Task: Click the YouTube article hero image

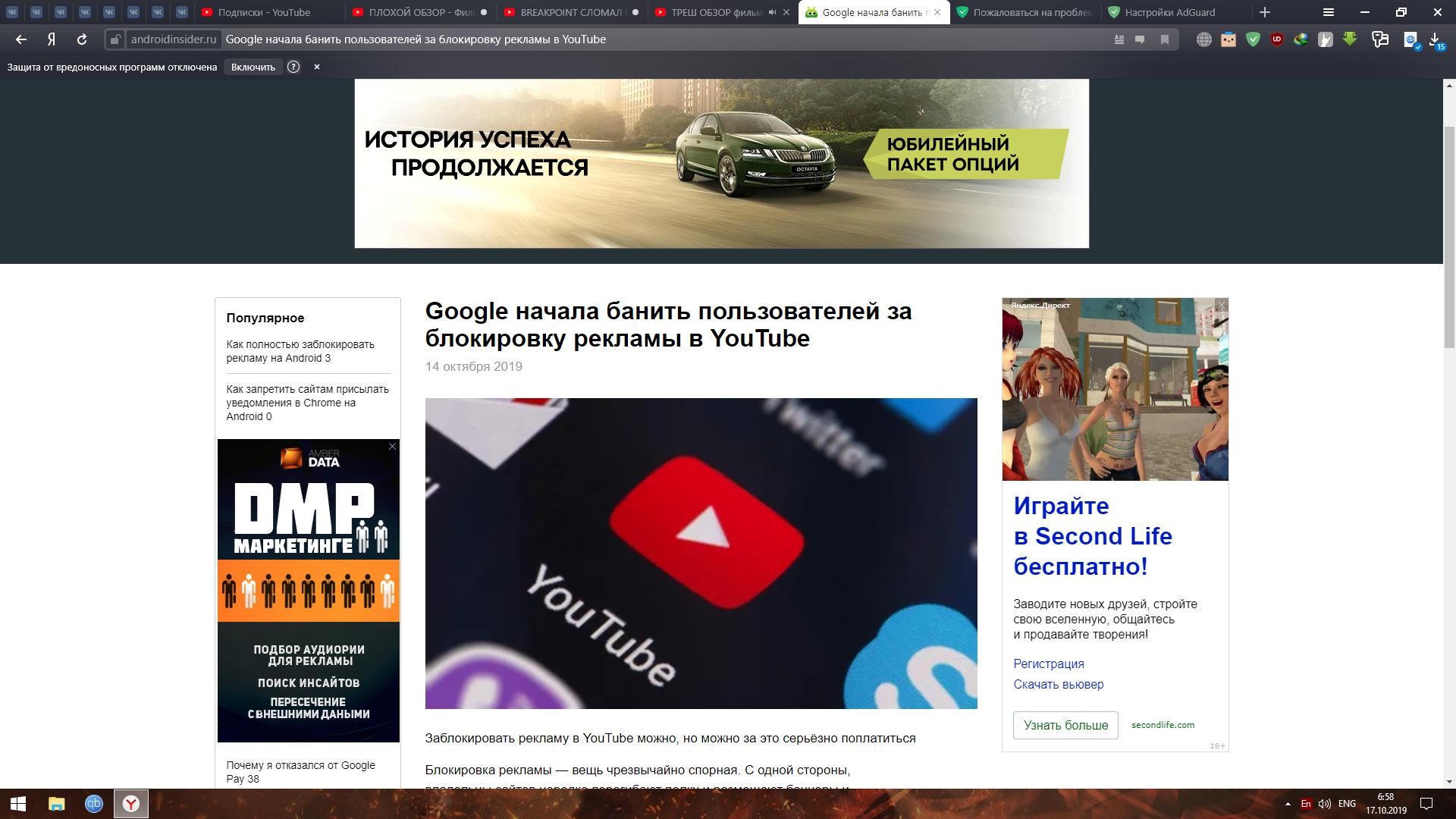Action: [x=701, y=554]
